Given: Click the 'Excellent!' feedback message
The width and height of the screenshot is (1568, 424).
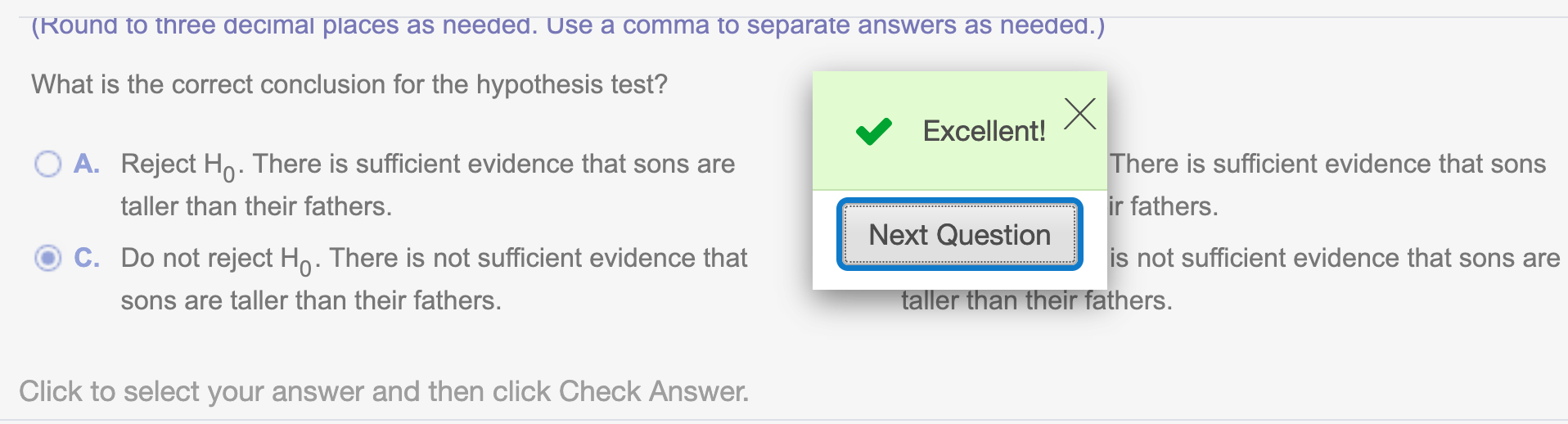Looking at the screenshot, I should (x=984, y=131).
